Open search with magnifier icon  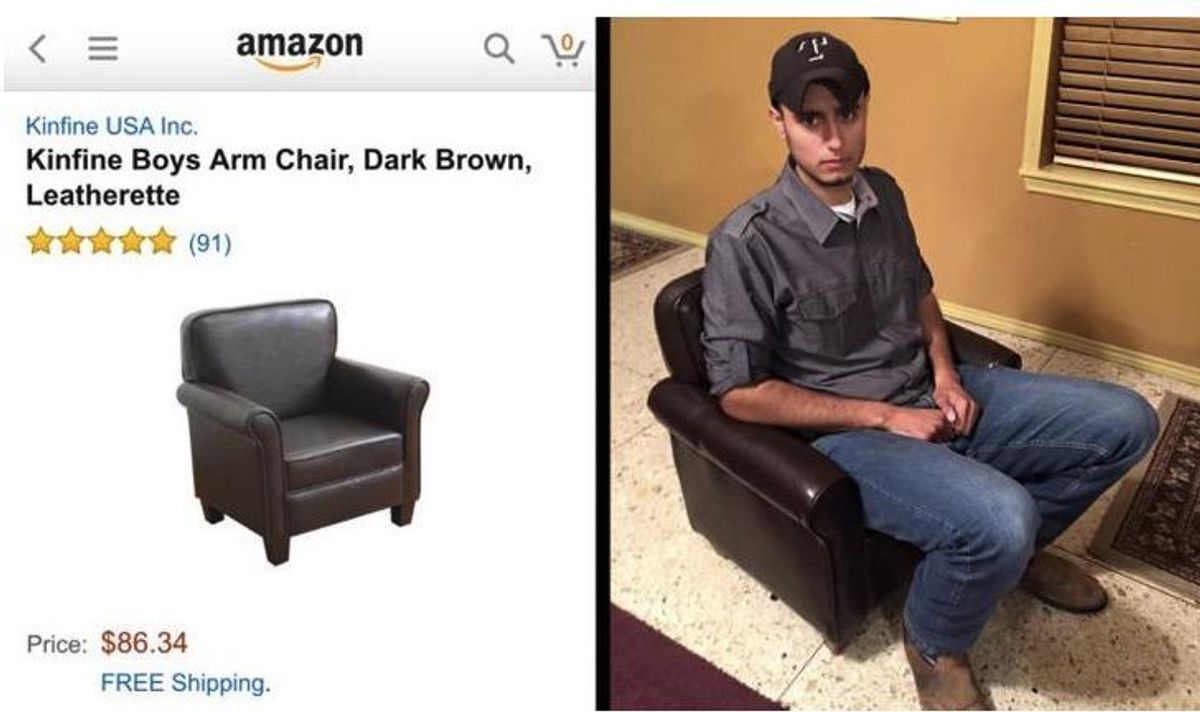pos(499,49)
